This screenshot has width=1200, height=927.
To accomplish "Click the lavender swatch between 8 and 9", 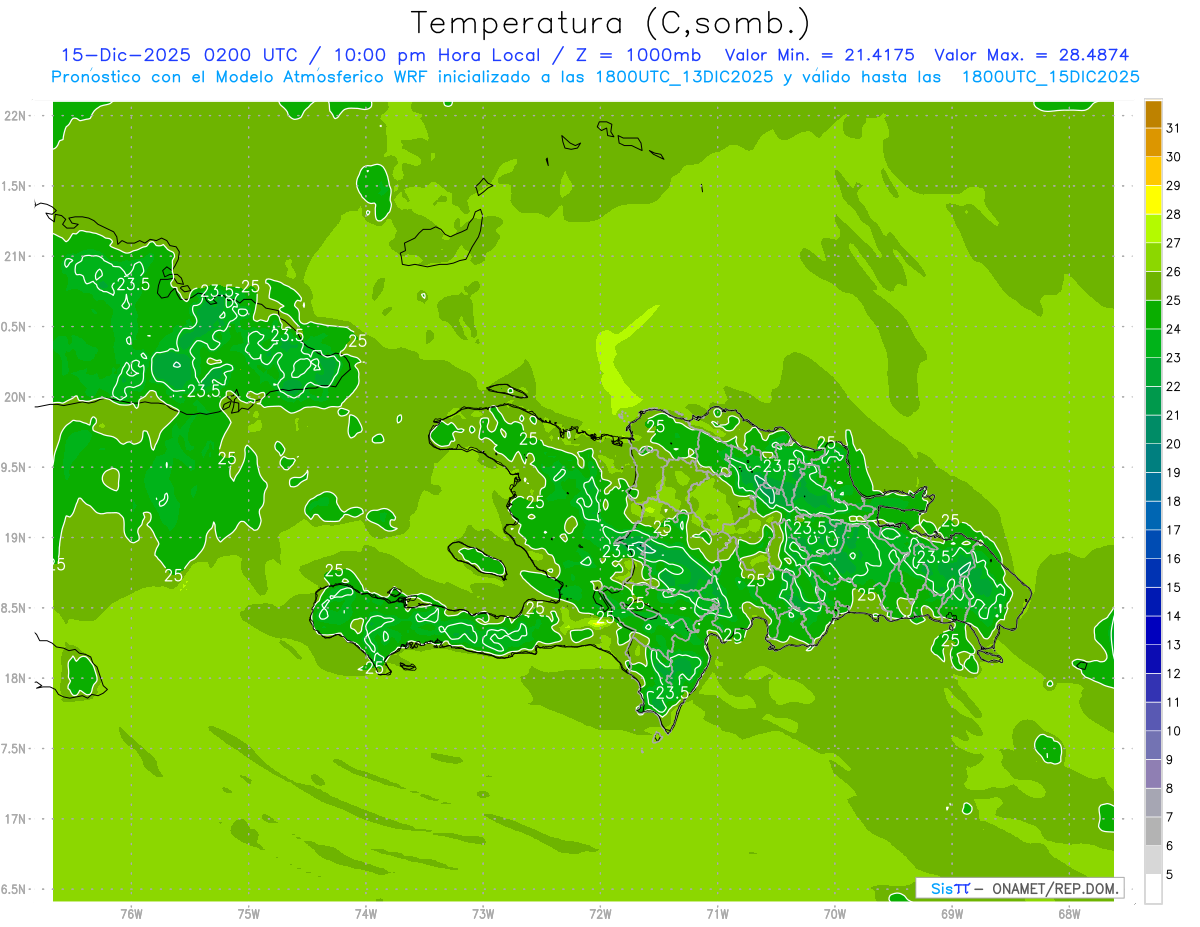I will pos(1153,774).
